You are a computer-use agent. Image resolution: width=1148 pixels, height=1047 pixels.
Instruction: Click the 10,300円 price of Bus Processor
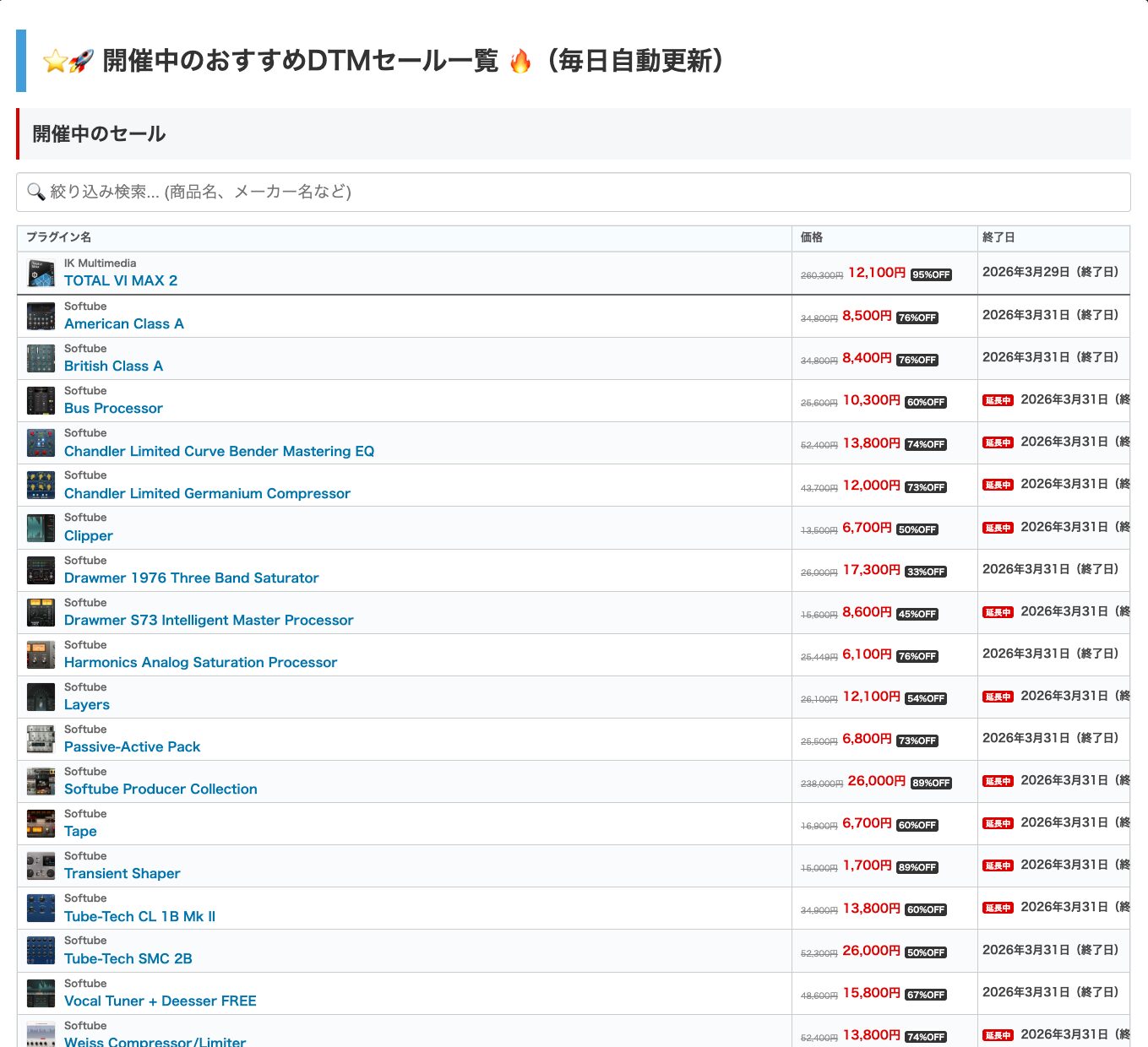coord(872,400)
